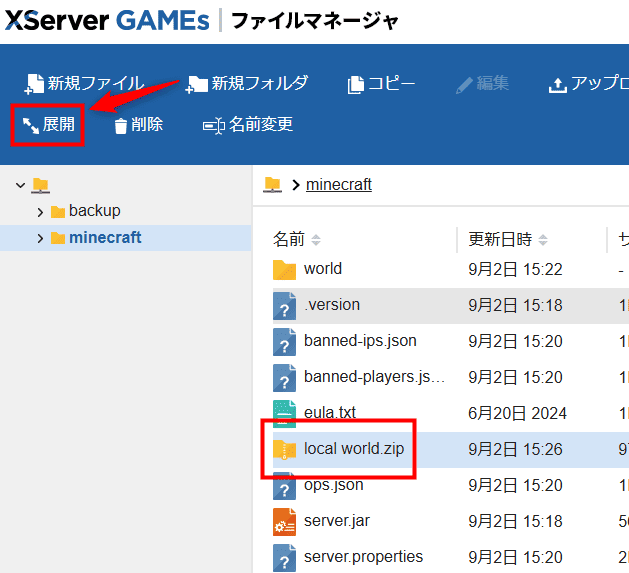Image resolution: width=629 pixels, height=573 pixels.
Task: Click the 削除 button label
Action: [147, 125]
